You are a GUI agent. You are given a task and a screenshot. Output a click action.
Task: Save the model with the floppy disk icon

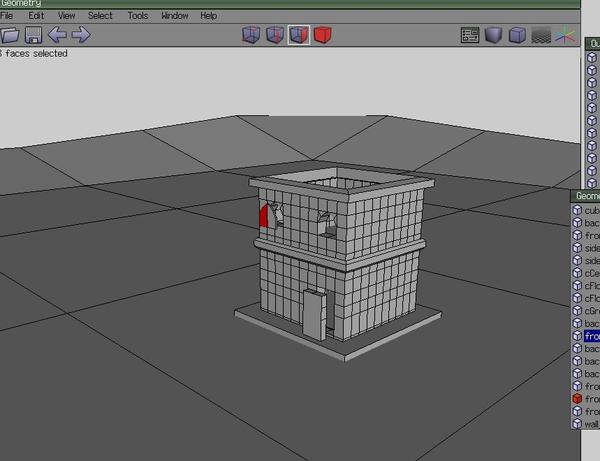[34, 35]
